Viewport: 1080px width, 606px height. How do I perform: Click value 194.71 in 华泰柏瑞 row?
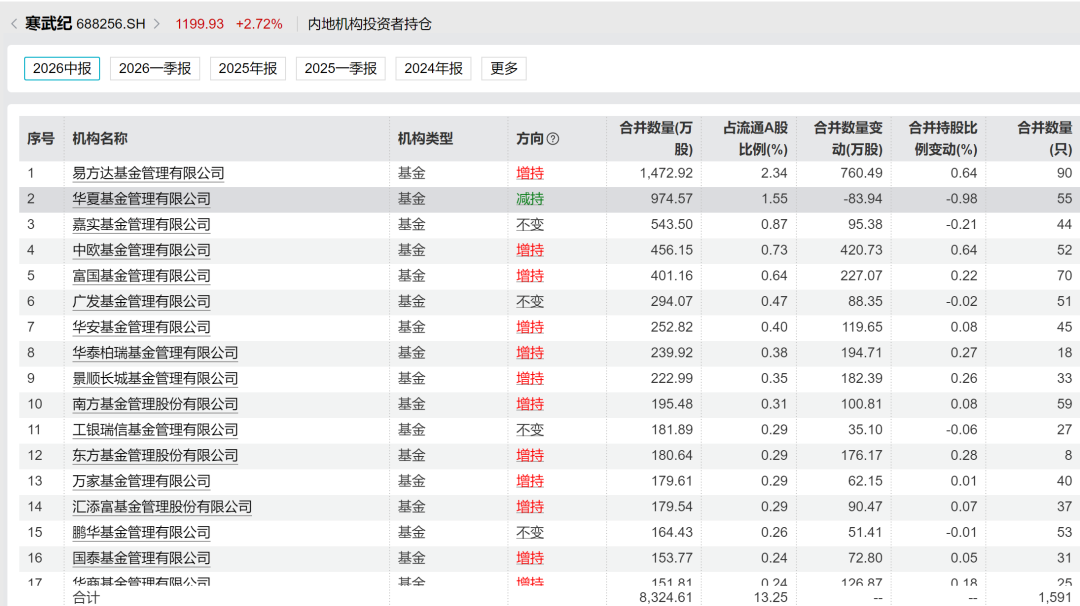862,353
